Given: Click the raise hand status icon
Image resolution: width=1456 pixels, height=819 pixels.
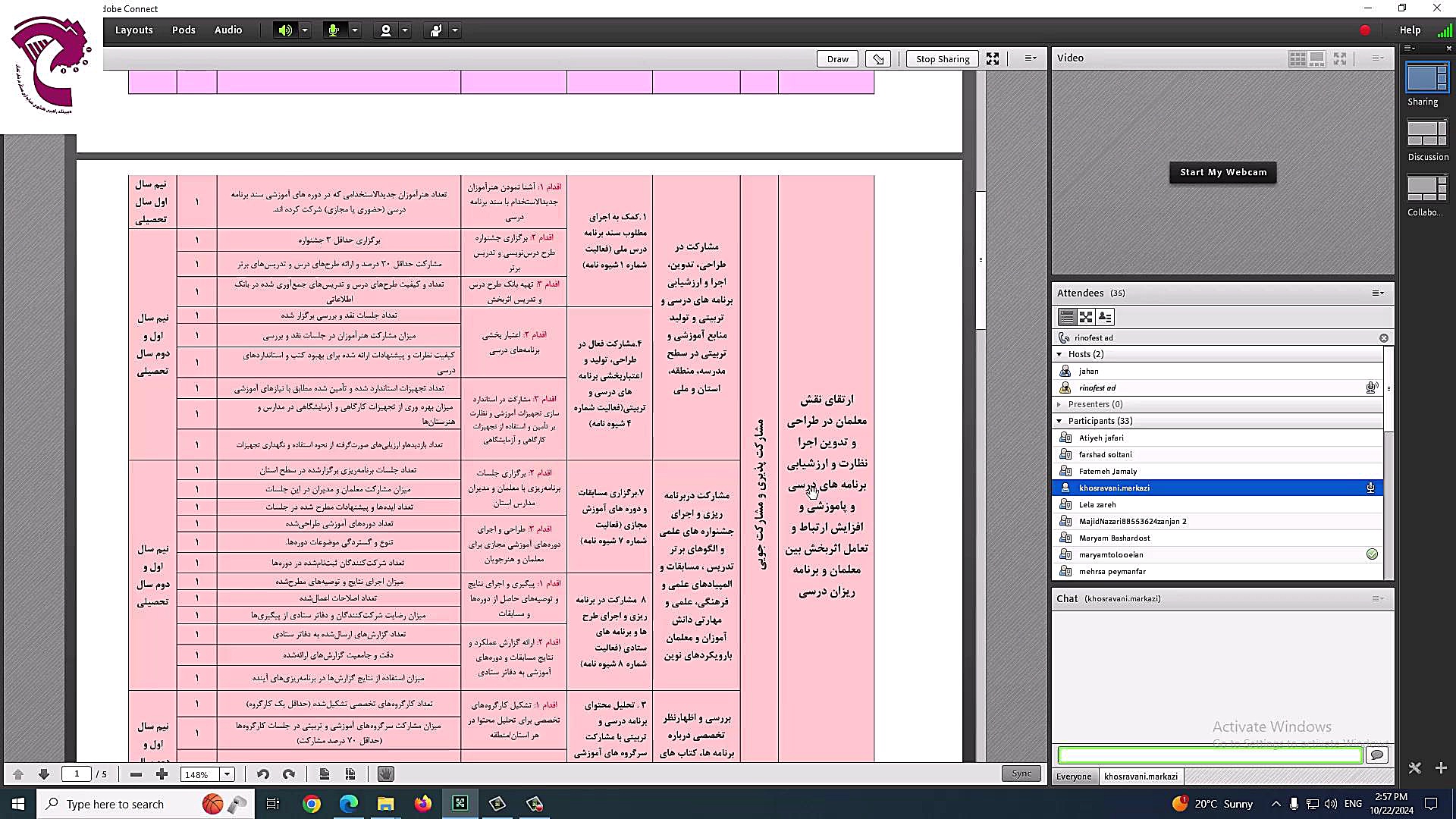Looking at the screenshot, I should [x=435, y=30].
